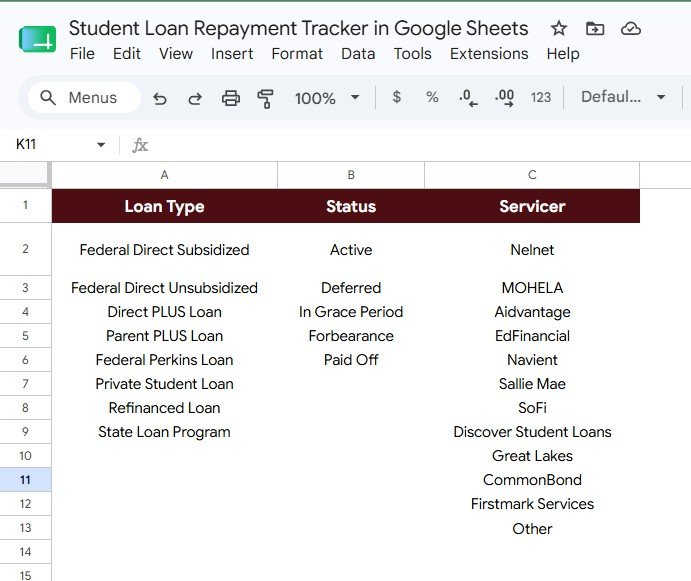
Task: Print the spreadsheet
Action: [x=230, y=98]
